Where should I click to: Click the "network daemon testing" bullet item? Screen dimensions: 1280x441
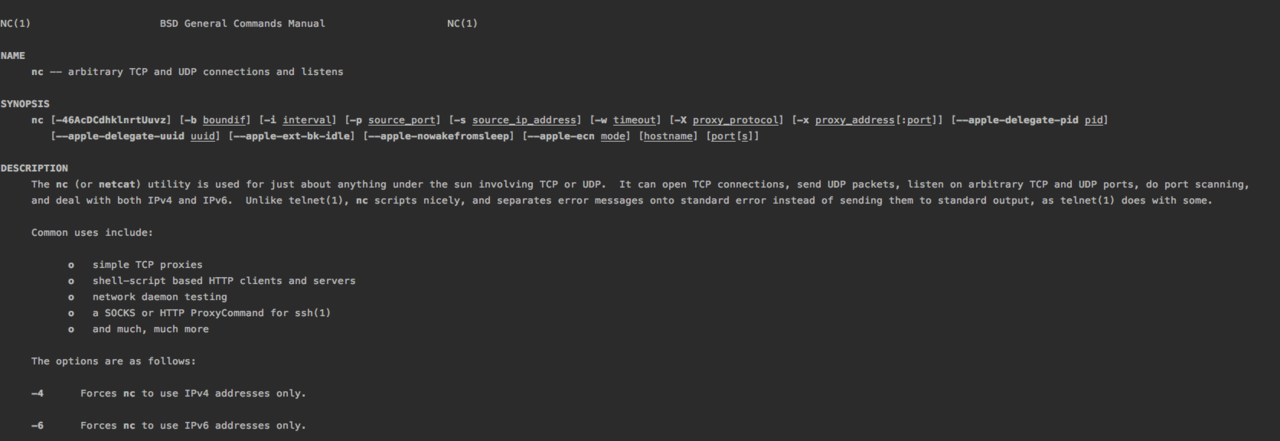[159, 297]
